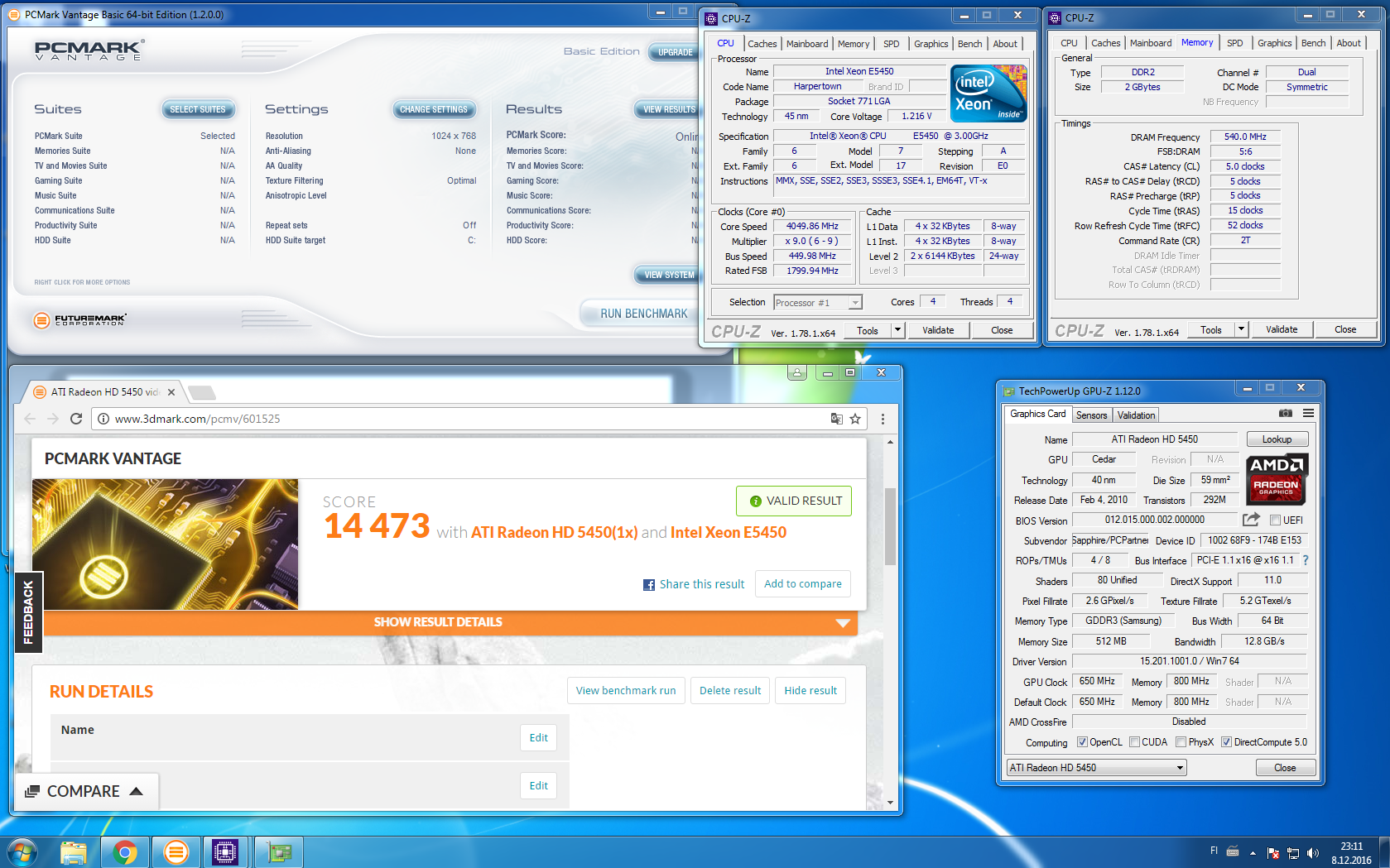Switch to Mainboard tab in CPU-Z CPU window

tap(807, 44)
